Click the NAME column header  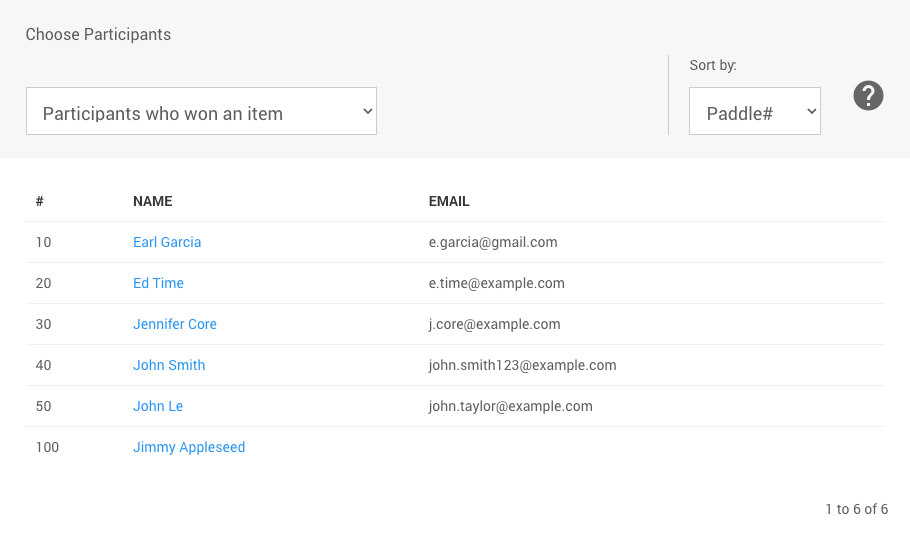(x=153, y=201)
